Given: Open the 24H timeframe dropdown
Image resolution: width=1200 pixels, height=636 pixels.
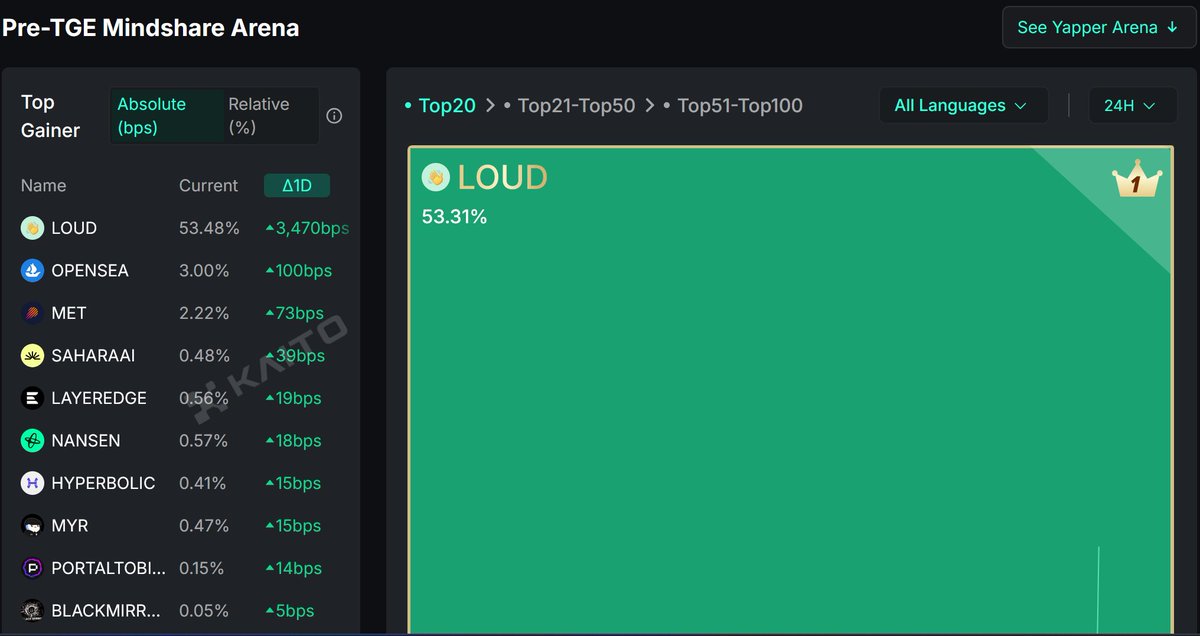Looking at the screenshot, I should [1131, 105].
